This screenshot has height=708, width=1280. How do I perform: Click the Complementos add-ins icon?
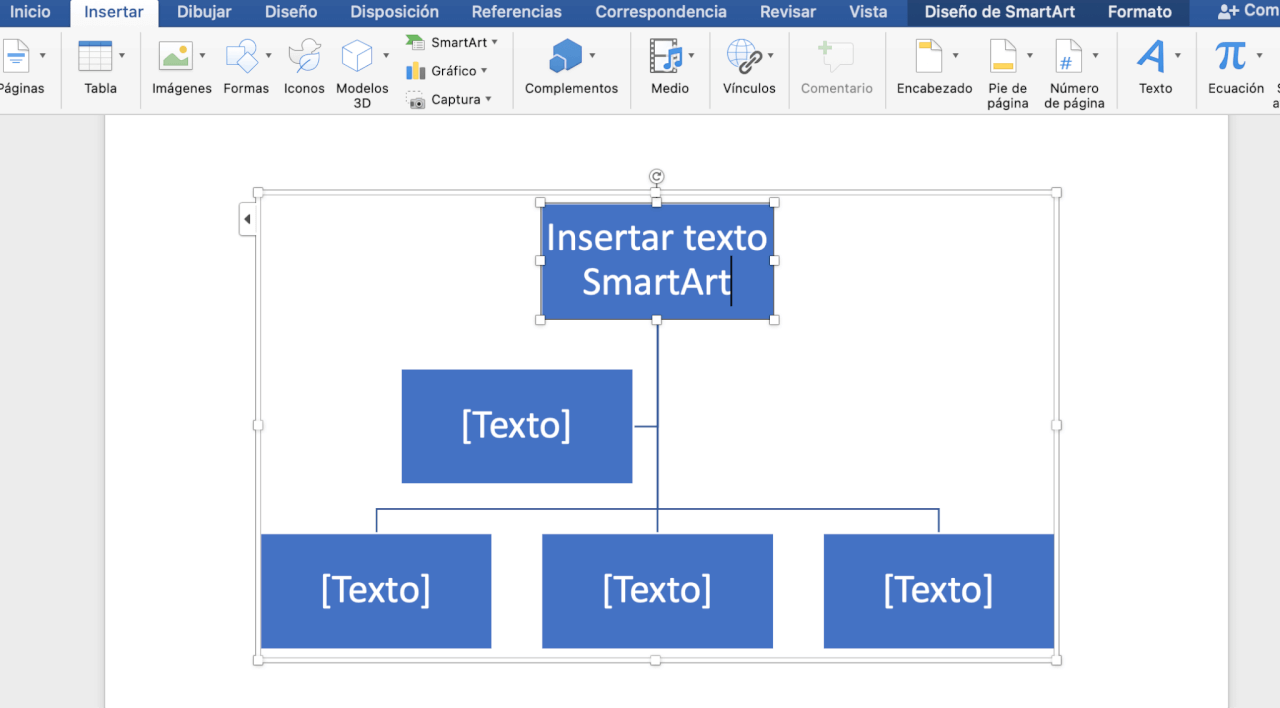[x=566, y=56]
